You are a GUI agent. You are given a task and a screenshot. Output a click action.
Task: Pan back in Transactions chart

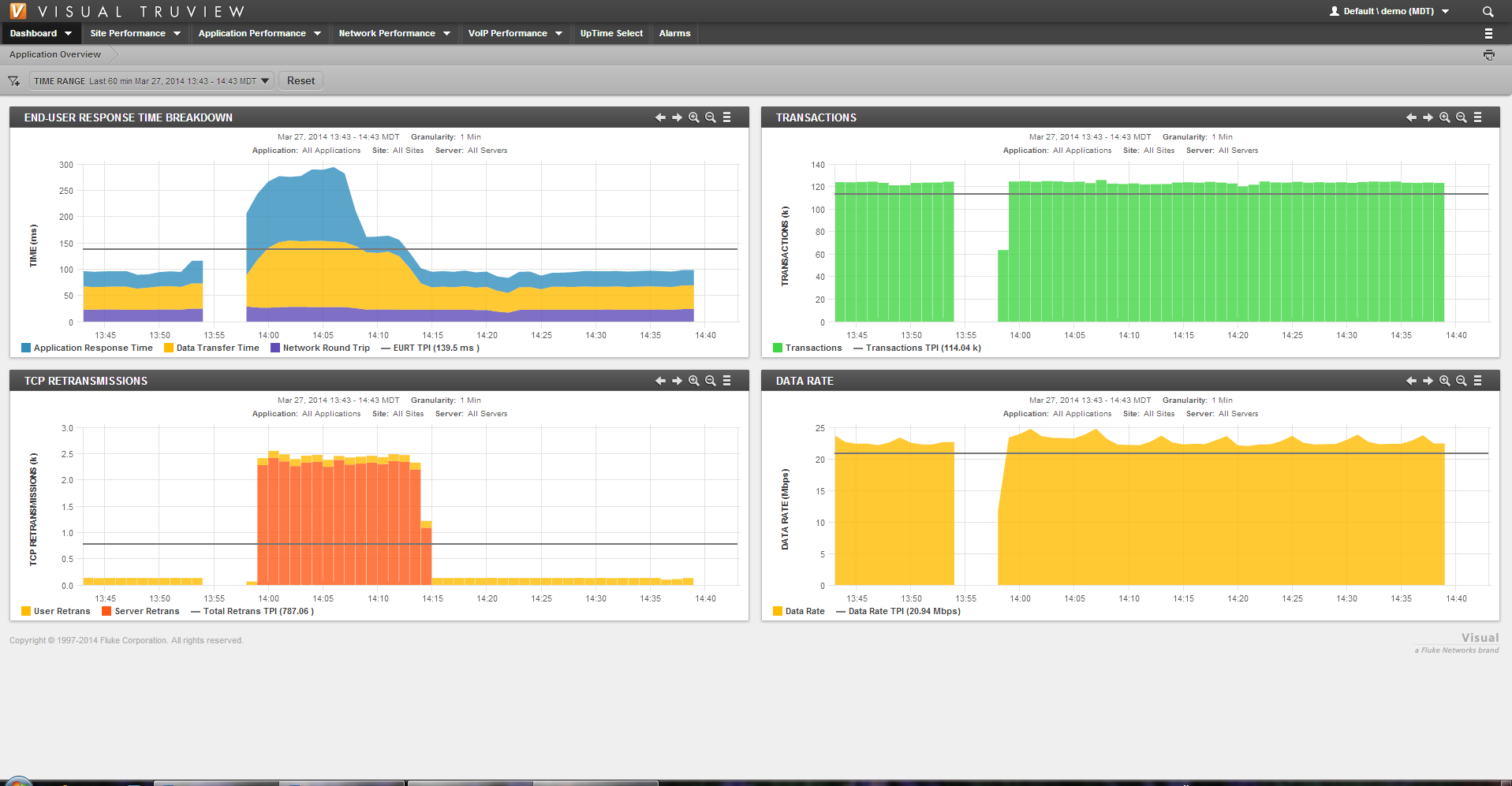(1411, 117)
